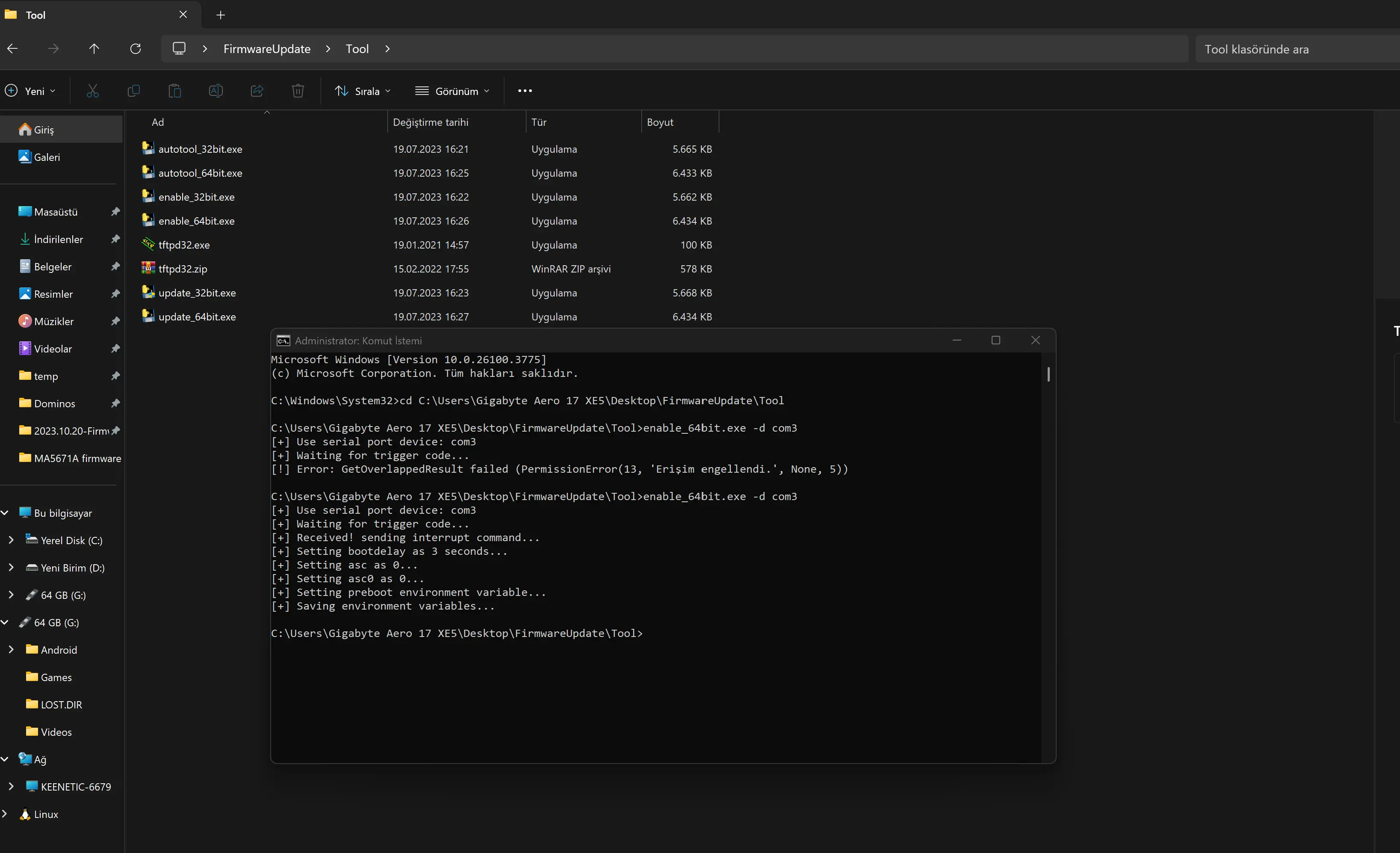Click Tool in the breadcrumb path
Image resolution: width=1400 pixels, height=853 pixels.
pos(357,49)
